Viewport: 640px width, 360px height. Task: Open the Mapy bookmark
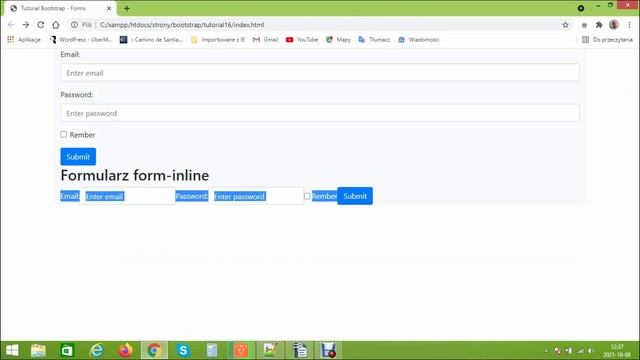[x=338, y=40]
